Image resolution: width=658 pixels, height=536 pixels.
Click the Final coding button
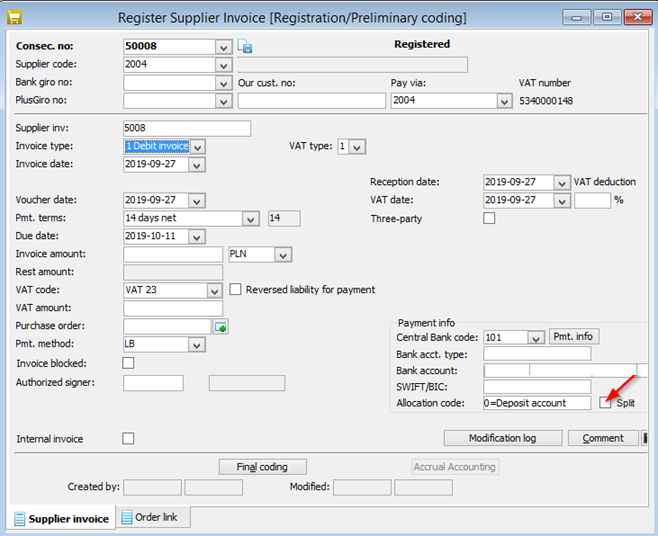tap(262, 467)
